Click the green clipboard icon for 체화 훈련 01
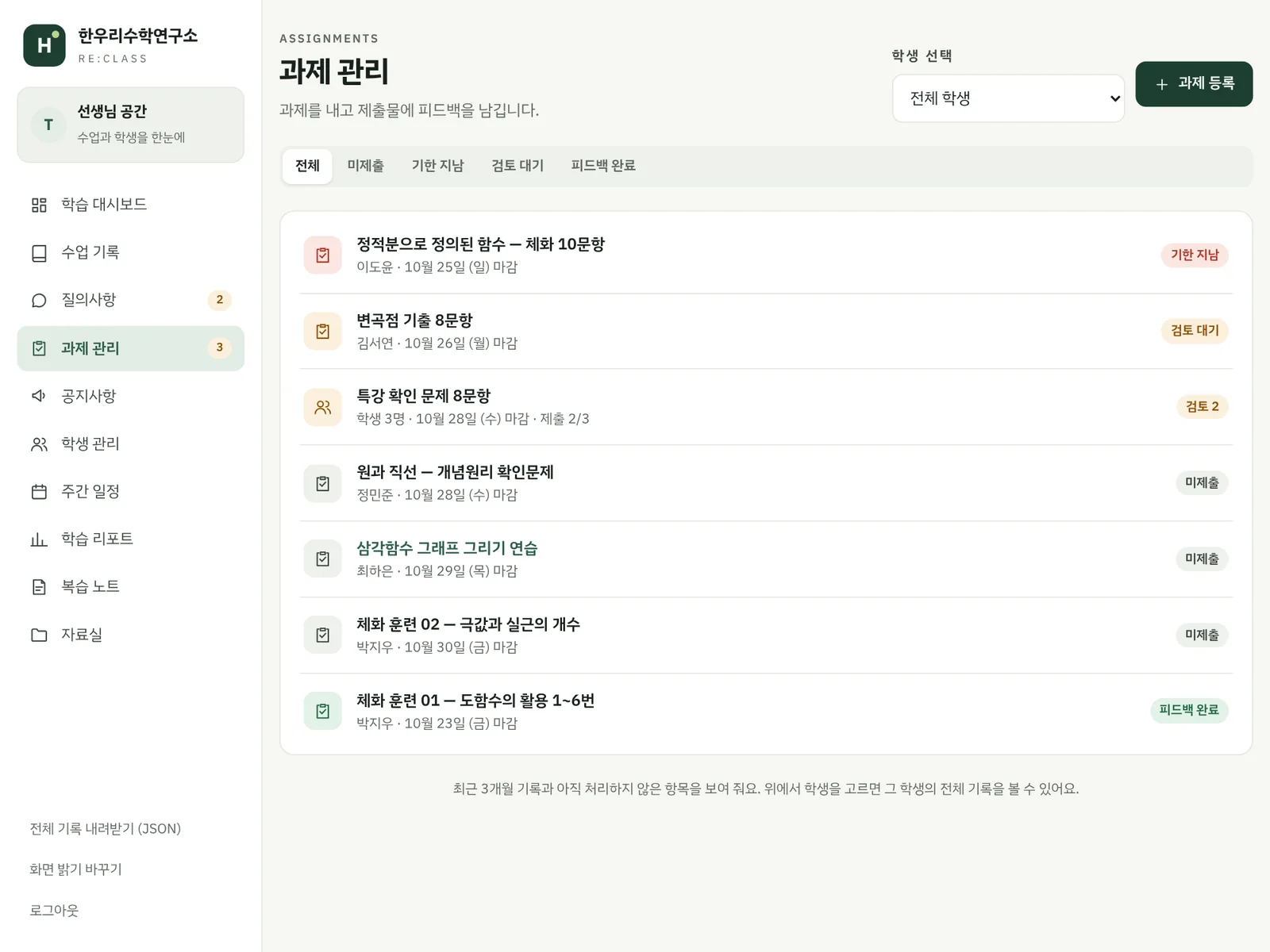Image resolution: width=1270 pixels, height=952 pixels. point(323,711)
